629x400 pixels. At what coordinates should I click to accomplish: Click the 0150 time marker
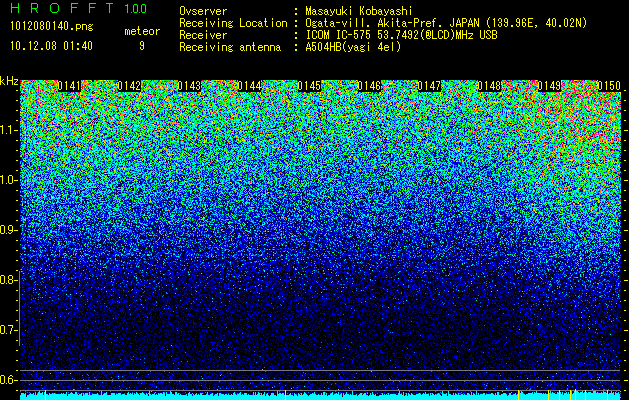[x=609, y=86]
